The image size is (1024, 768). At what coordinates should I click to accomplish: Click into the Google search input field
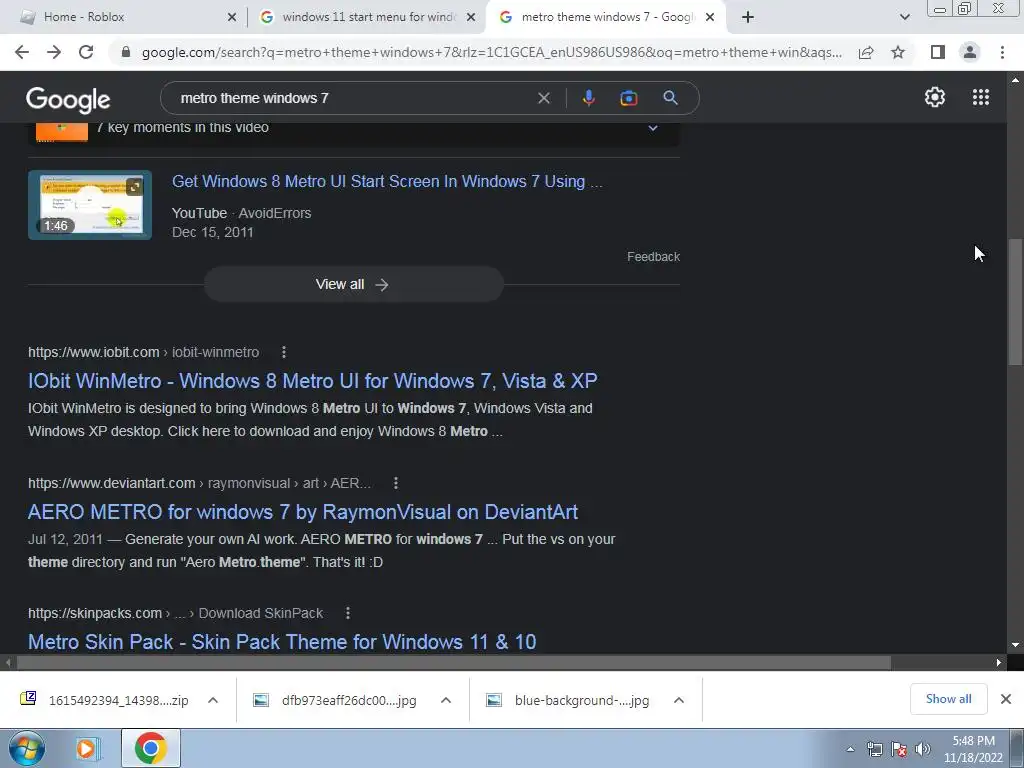(x=353, y=98)
